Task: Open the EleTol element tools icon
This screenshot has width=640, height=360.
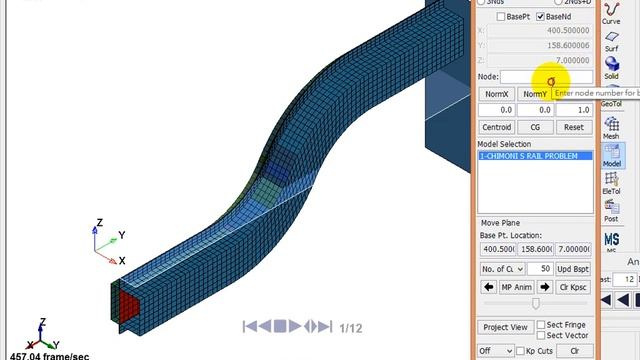Action: pos(611,183)
